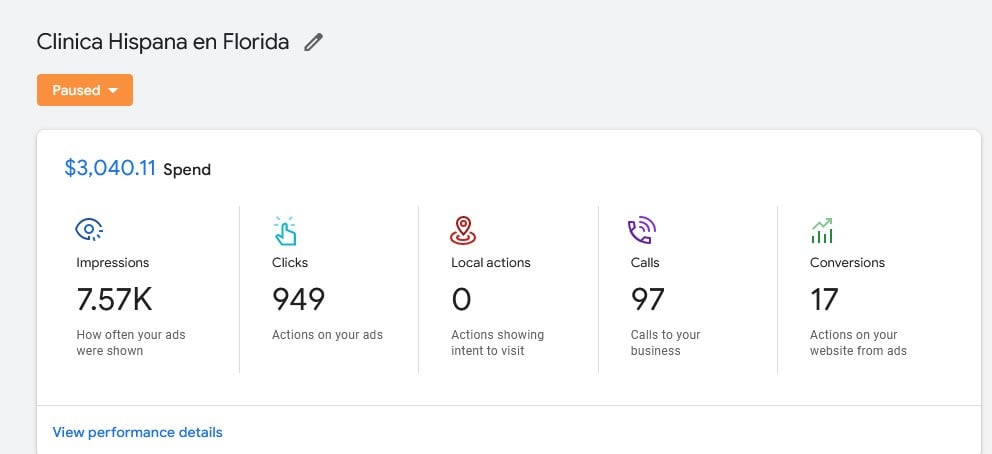Click the 97 calls value
The width and height of the screenshot is (992, 454).
click(x=648, y=299)
